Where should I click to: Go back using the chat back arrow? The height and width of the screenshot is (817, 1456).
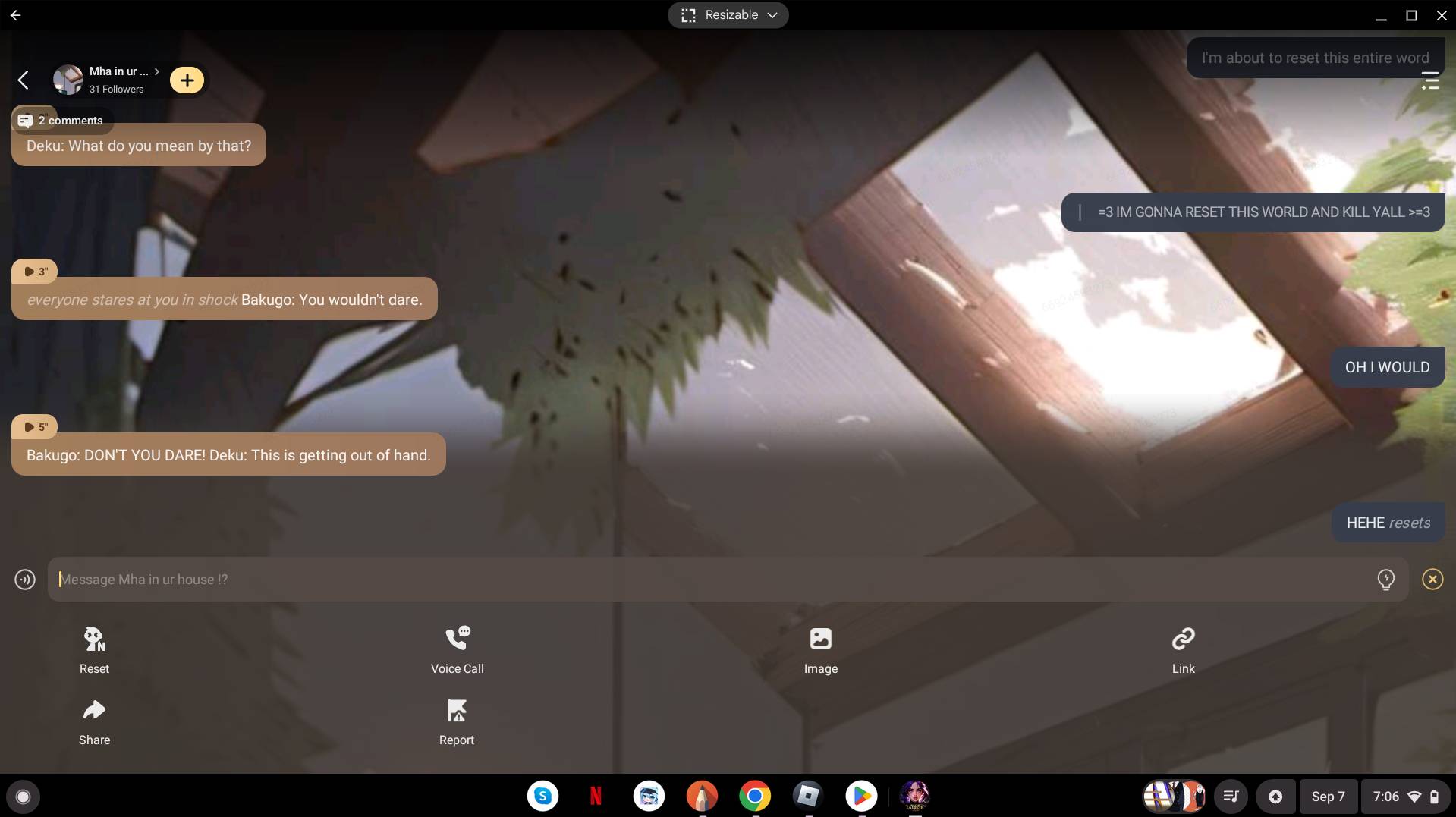point(24,80)
